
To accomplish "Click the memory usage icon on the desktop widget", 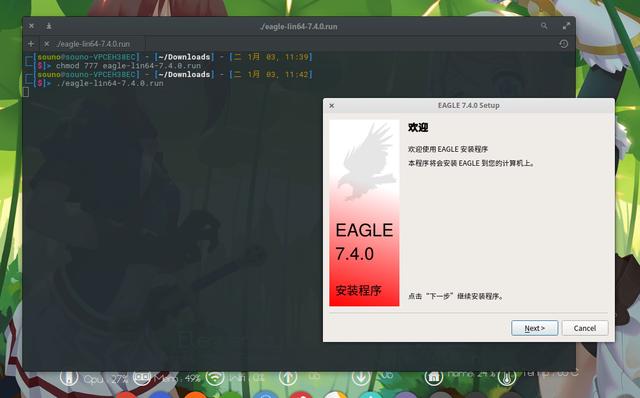I will pyautogui.click(x=142, y=377).
